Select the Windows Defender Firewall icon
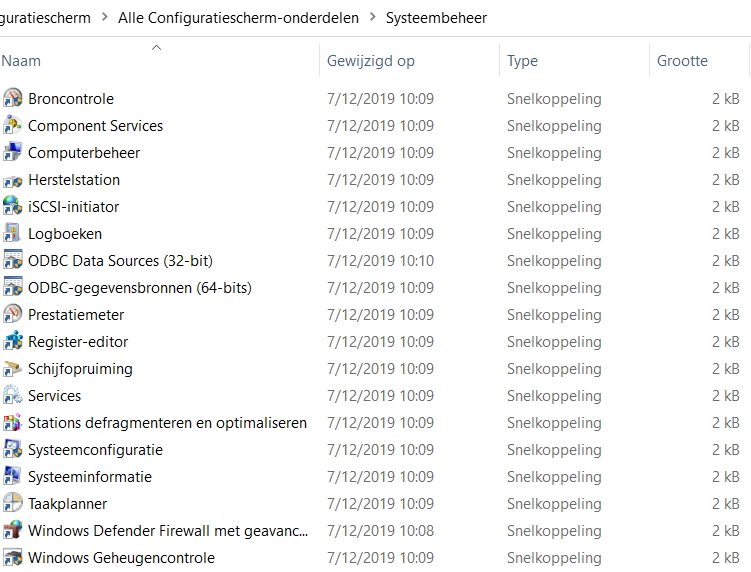 pyautogui.click(x=12, y=530)
